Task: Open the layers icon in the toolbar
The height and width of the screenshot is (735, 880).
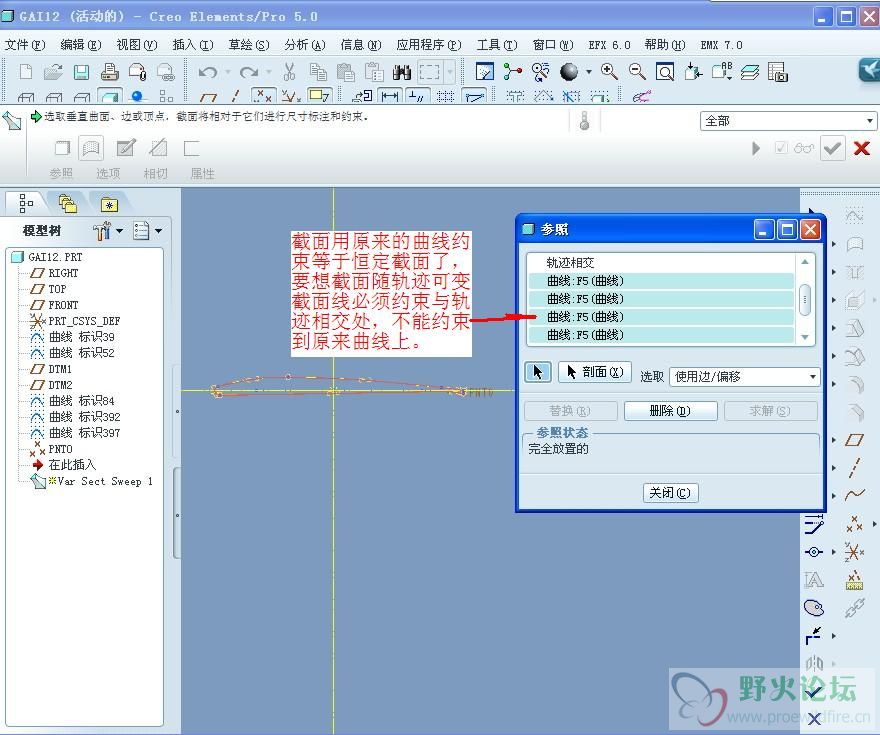Action: (x=750, y=72)
